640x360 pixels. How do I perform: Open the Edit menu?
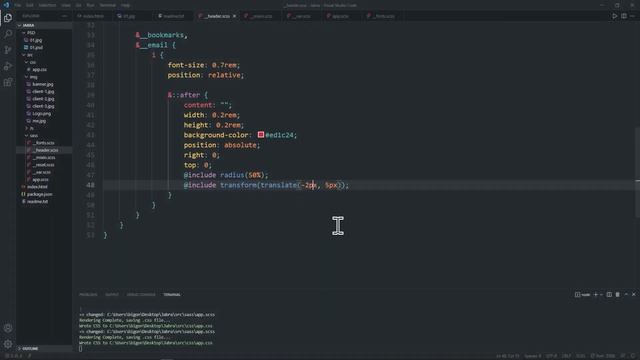point(29,5)
